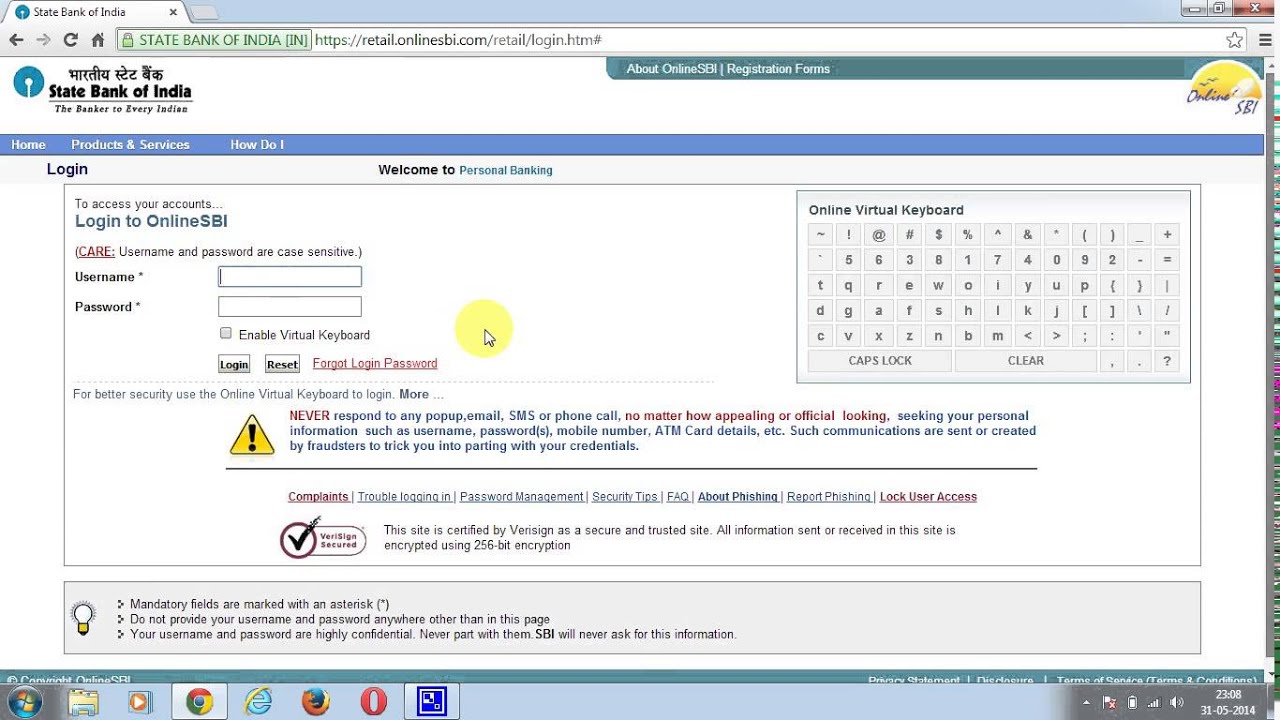Show hidden tray icons arrow
This screenshot has width=1280, height=720.
click(1087, 703)
